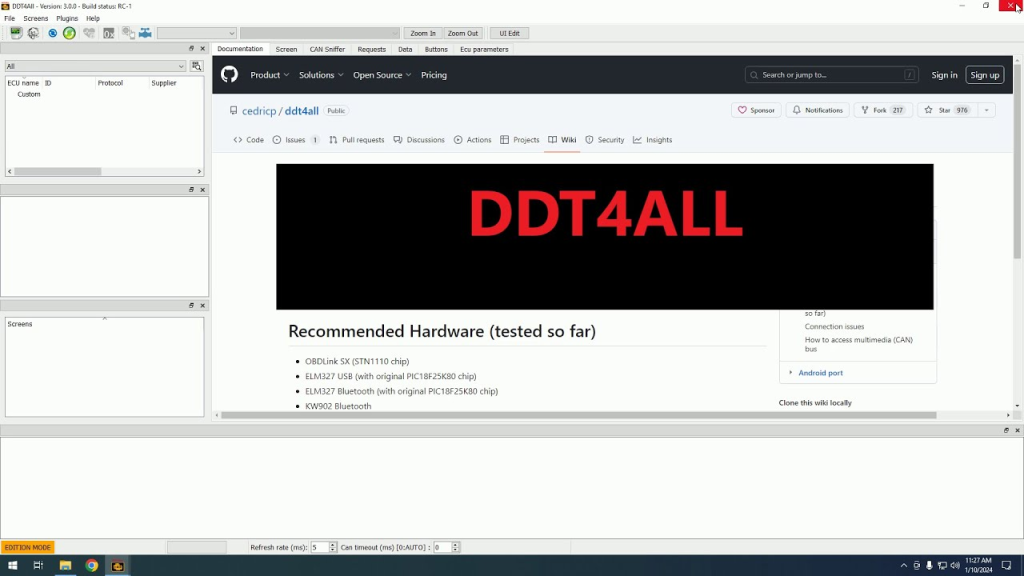Open the File menu
Viewport: 1024px width, 576px height.
(9, 18)
